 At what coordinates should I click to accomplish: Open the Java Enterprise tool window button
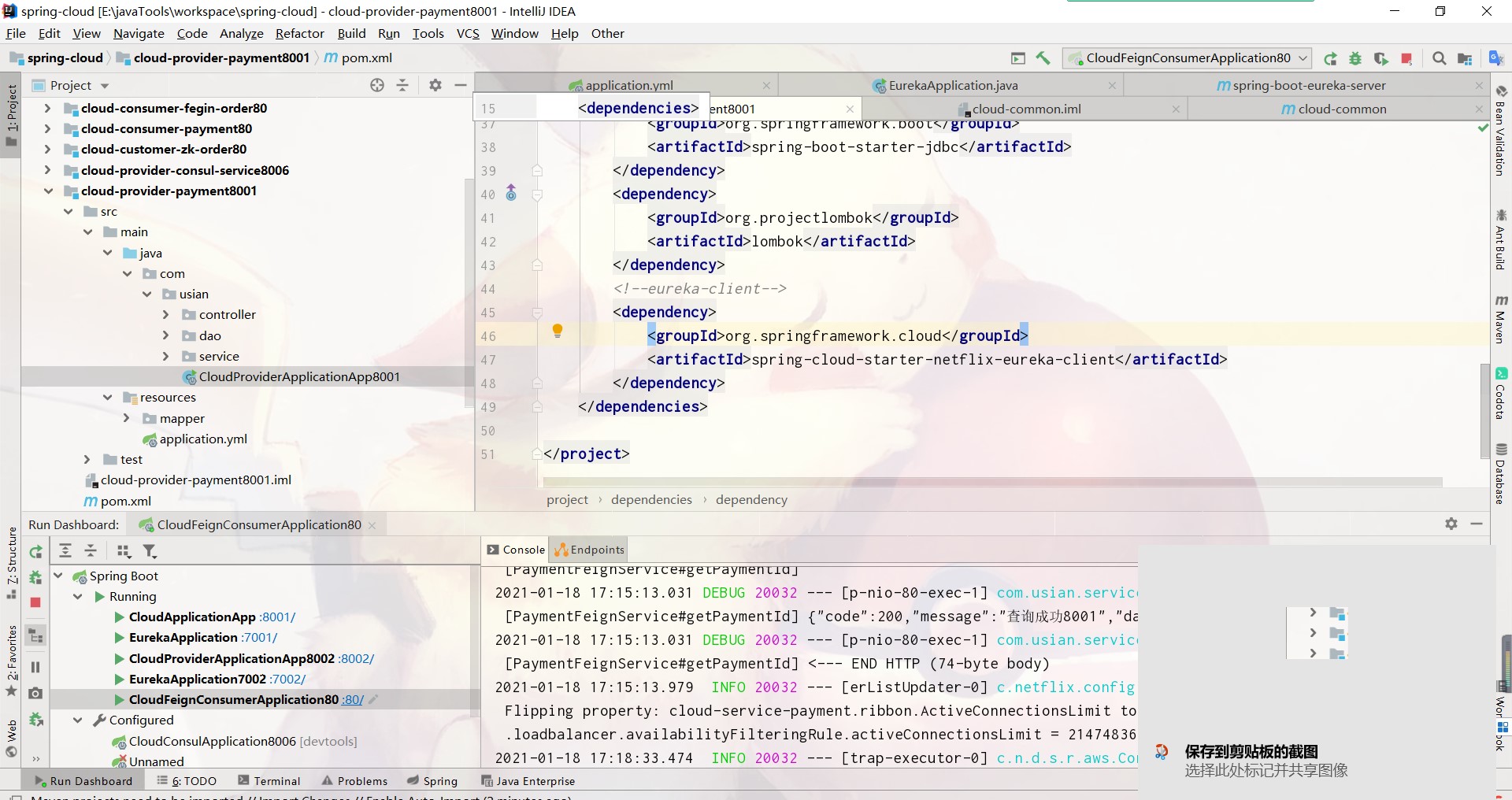pyautogui.click(x=528, y=781)
